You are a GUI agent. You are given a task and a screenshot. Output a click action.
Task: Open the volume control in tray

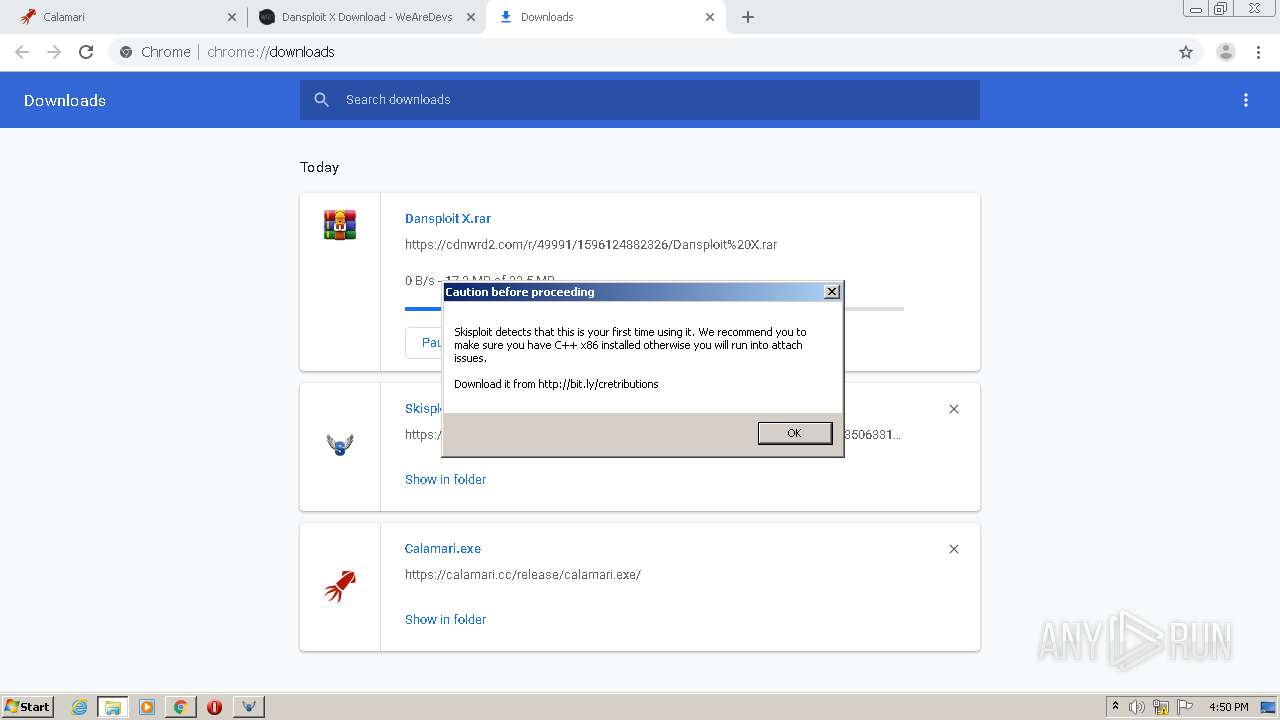(x=1137, y=707)
